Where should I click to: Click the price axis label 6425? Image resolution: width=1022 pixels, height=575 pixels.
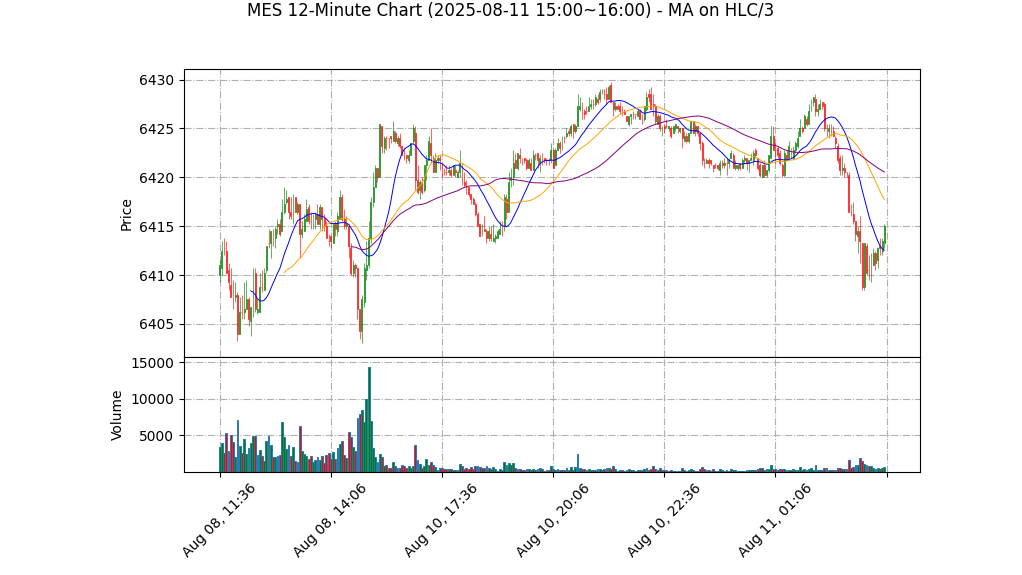point(156,129)
